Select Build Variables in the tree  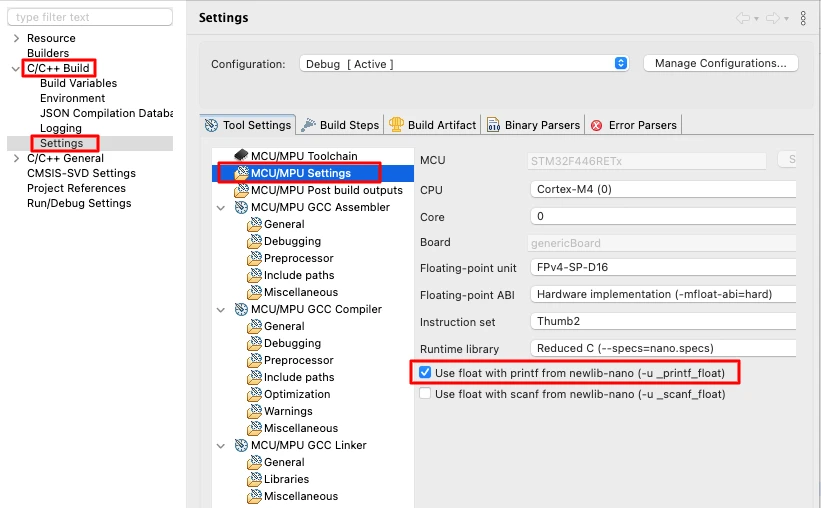79,83
